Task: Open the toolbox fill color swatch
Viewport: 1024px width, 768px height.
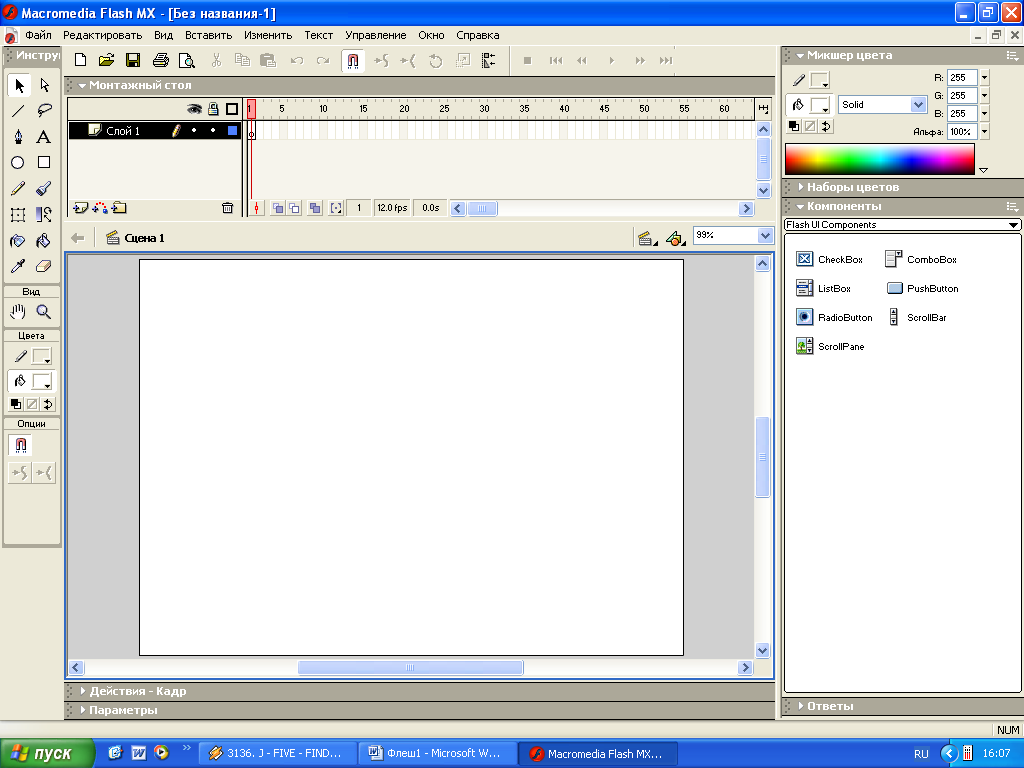Action: [x=42, y=381]
